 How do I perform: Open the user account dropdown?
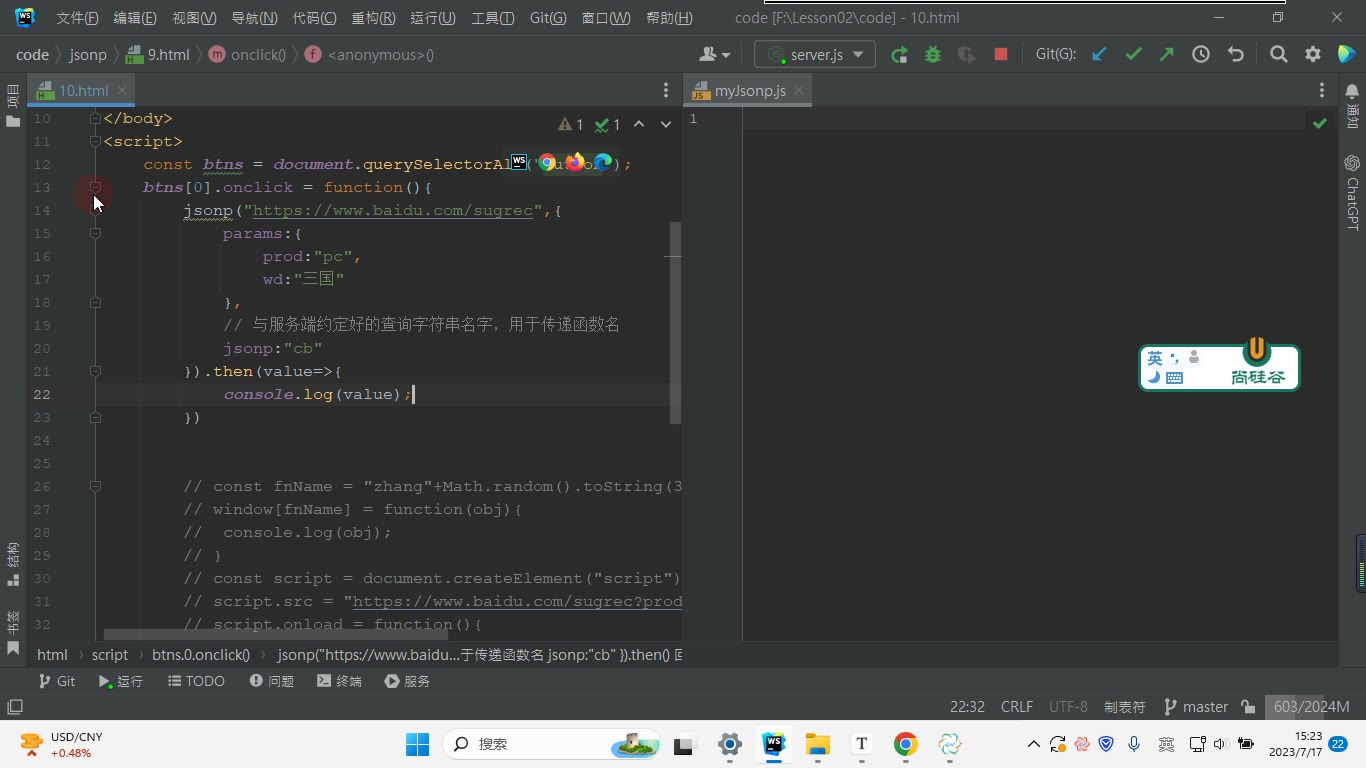tap(715, 55)
